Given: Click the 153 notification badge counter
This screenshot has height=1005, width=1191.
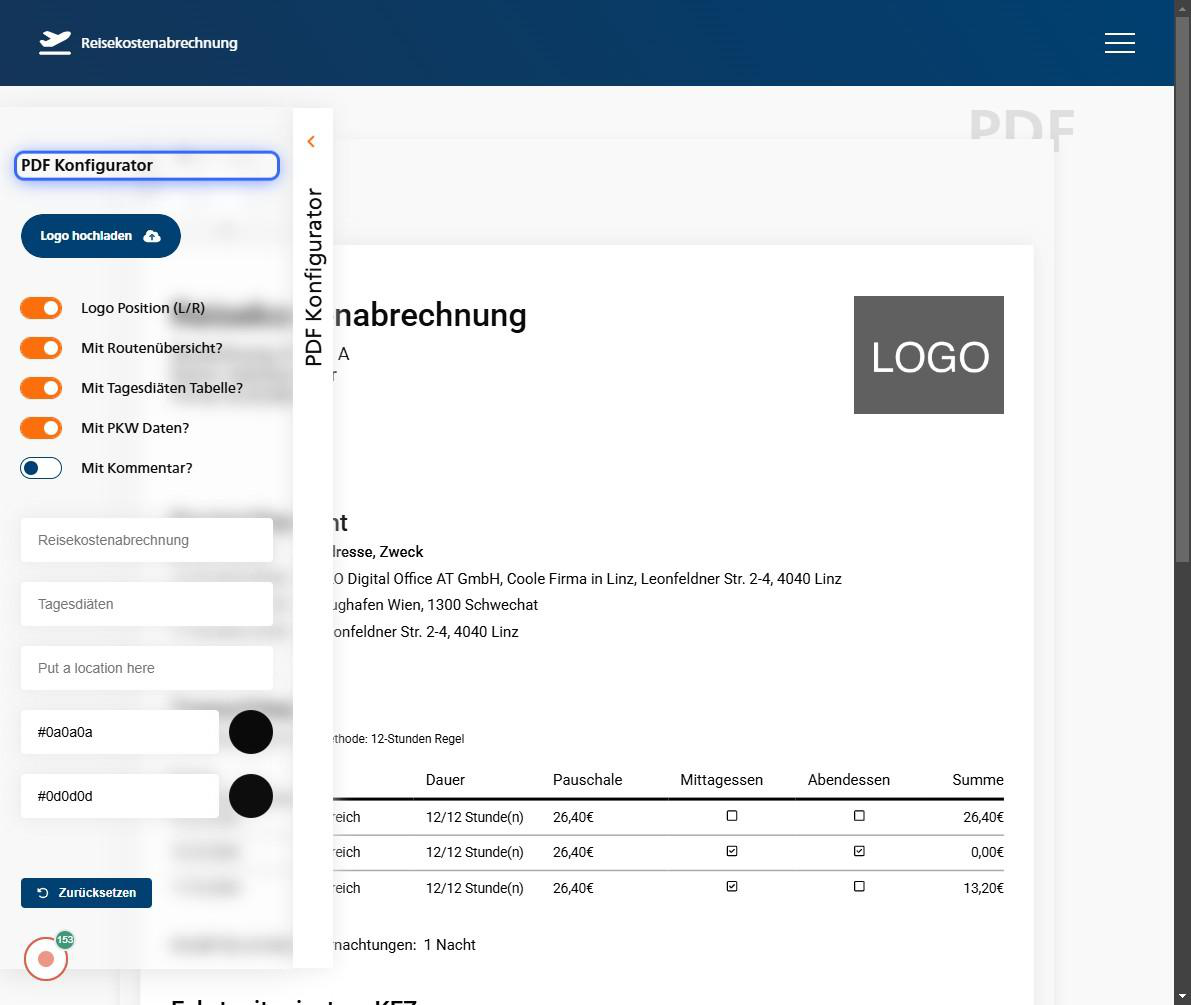Looking at the screenshot, I should 65,939.
